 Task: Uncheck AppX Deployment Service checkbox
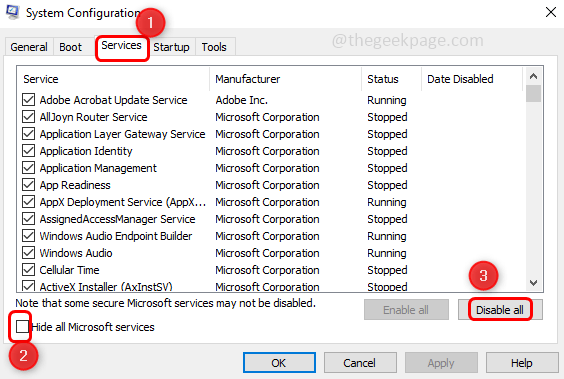(x=28, y=202)
